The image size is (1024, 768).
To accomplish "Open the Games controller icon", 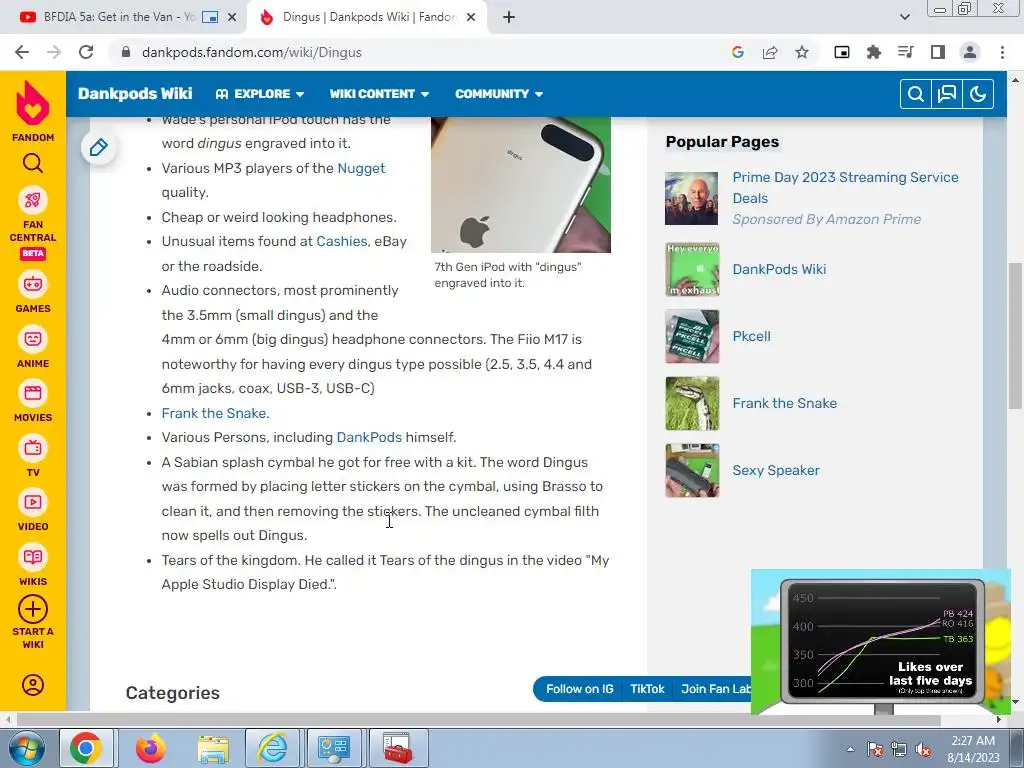I will tap(33, 284).
